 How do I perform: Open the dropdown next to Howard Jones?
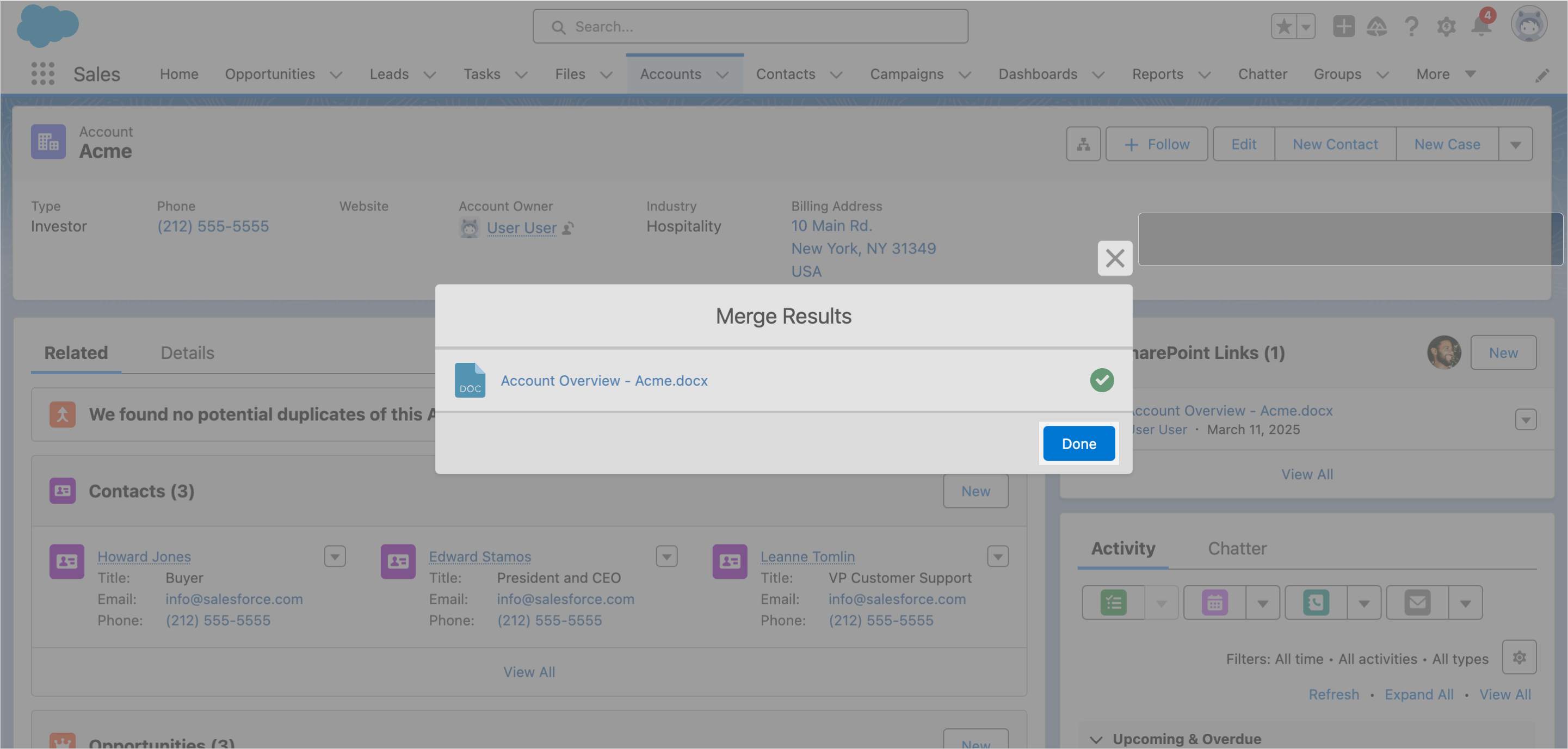point(335,555)
